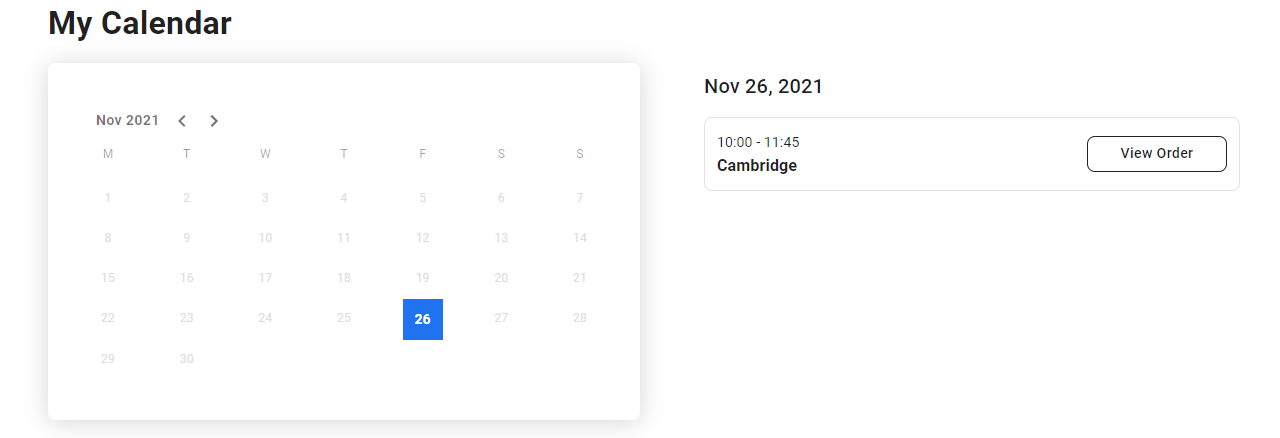Select November 1 in calendar
The height and width of the screenshot is (438, 1280).
tap(108, 198)
